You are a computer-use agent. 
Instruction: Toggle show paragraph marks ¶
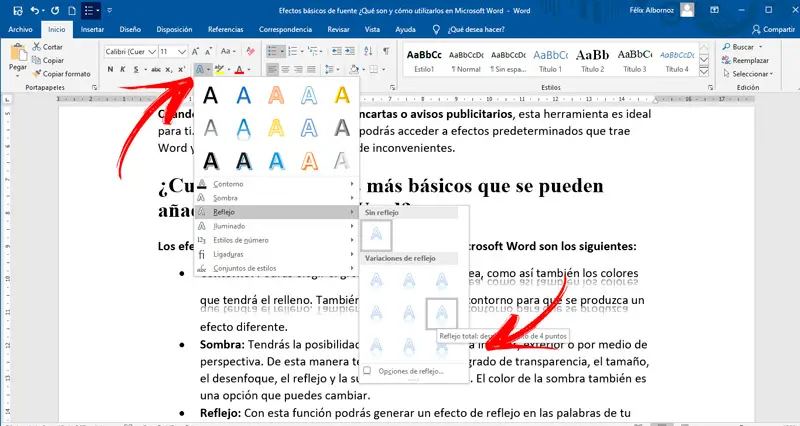click(386, 51)
